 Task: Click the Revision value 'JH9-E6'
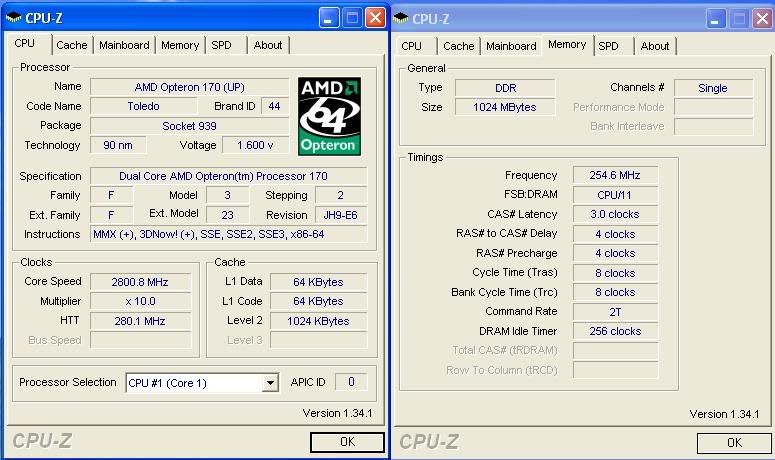341,215
